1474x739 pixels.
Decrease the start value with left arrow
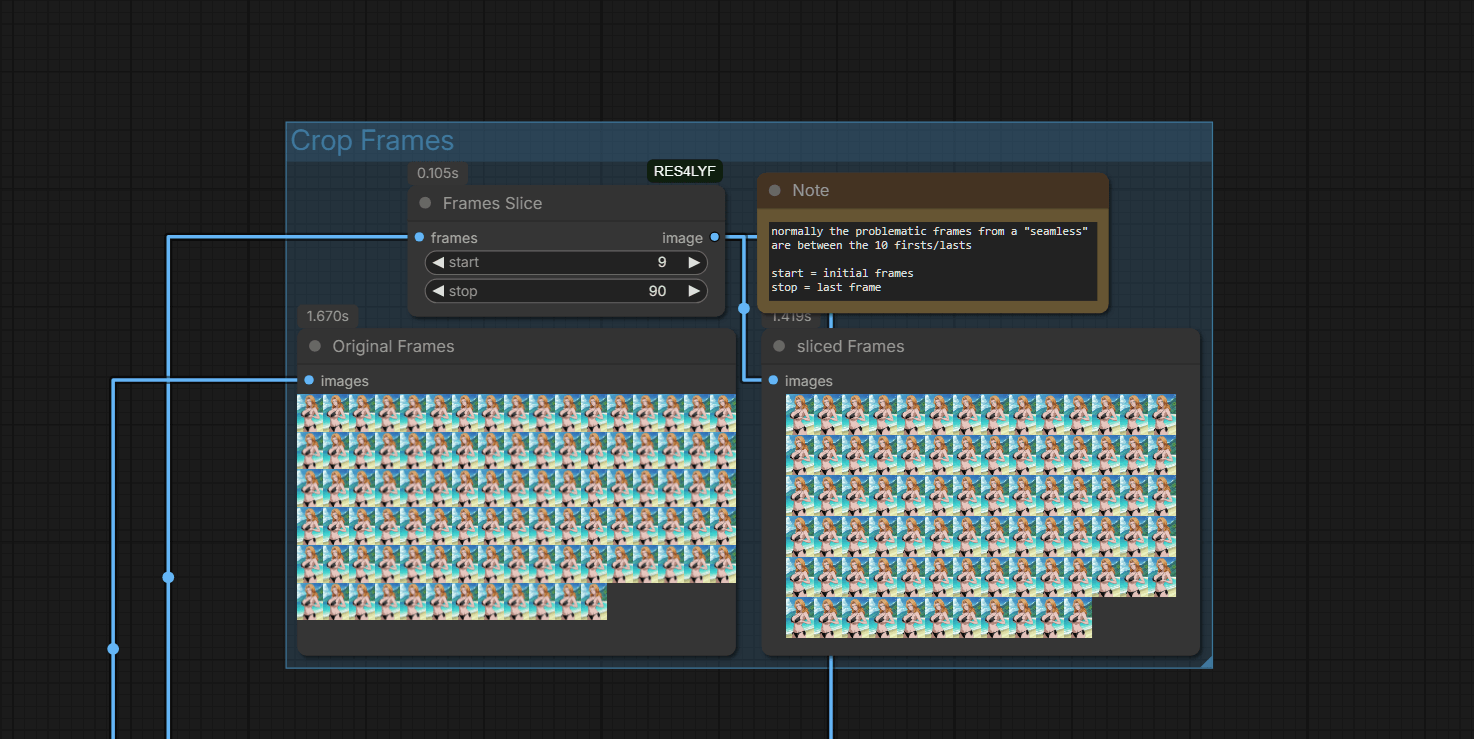[438, 262]
